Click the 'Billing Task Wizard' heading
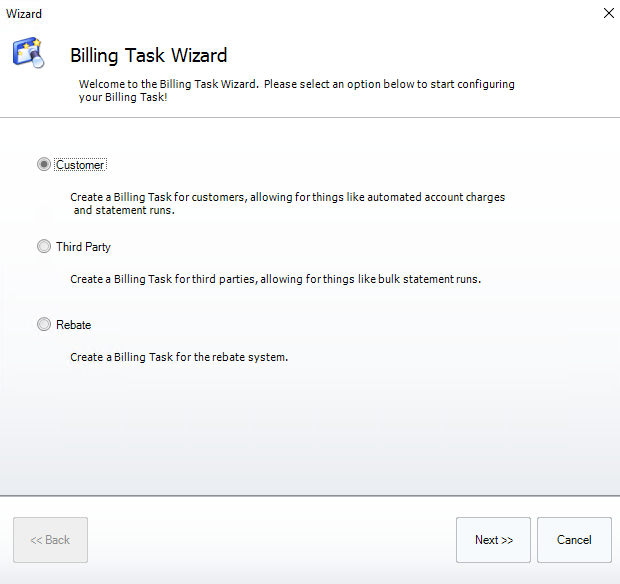 pos(148,56)
